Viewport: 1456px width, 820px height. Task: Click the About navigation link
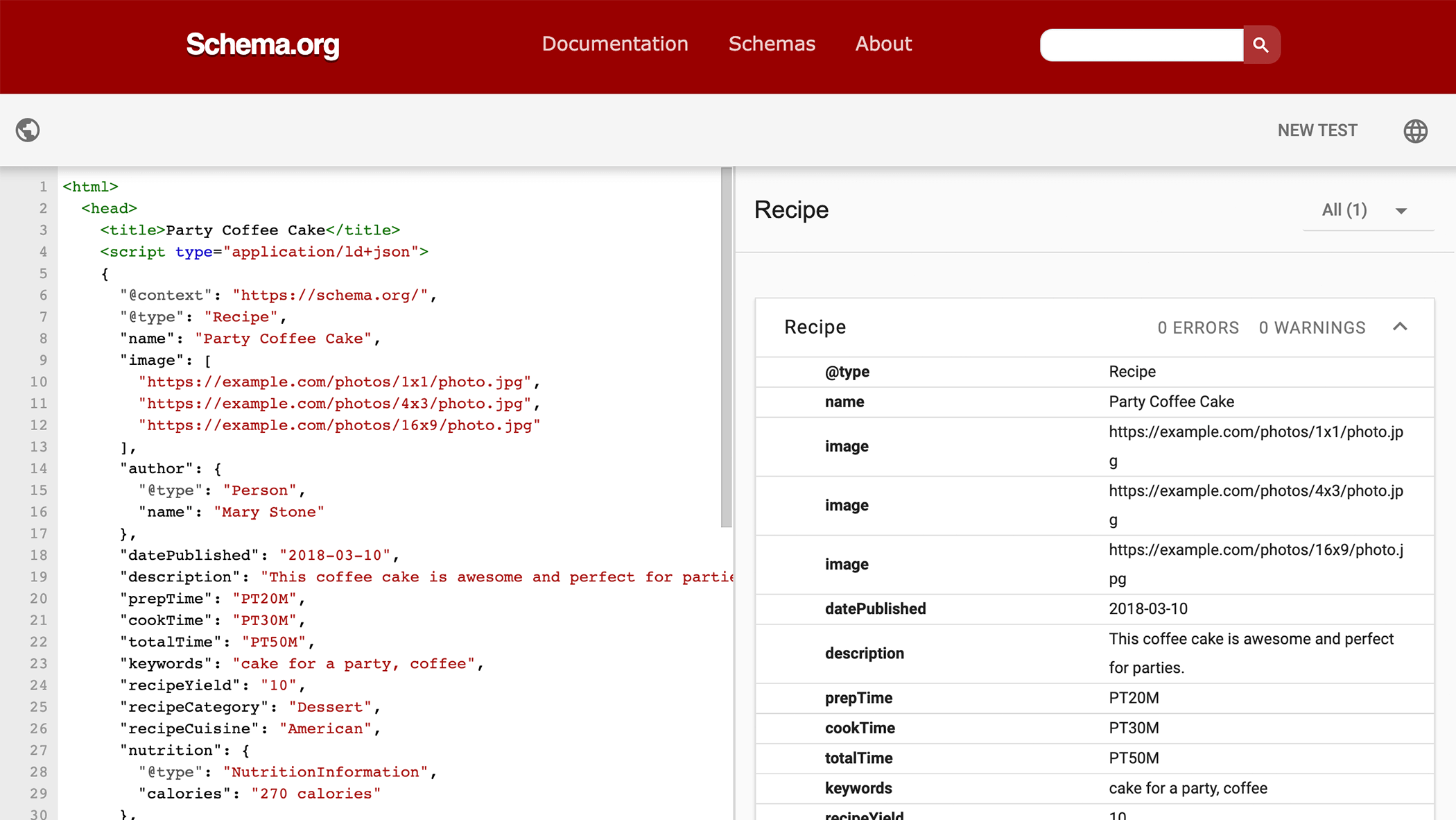(882, 44)
